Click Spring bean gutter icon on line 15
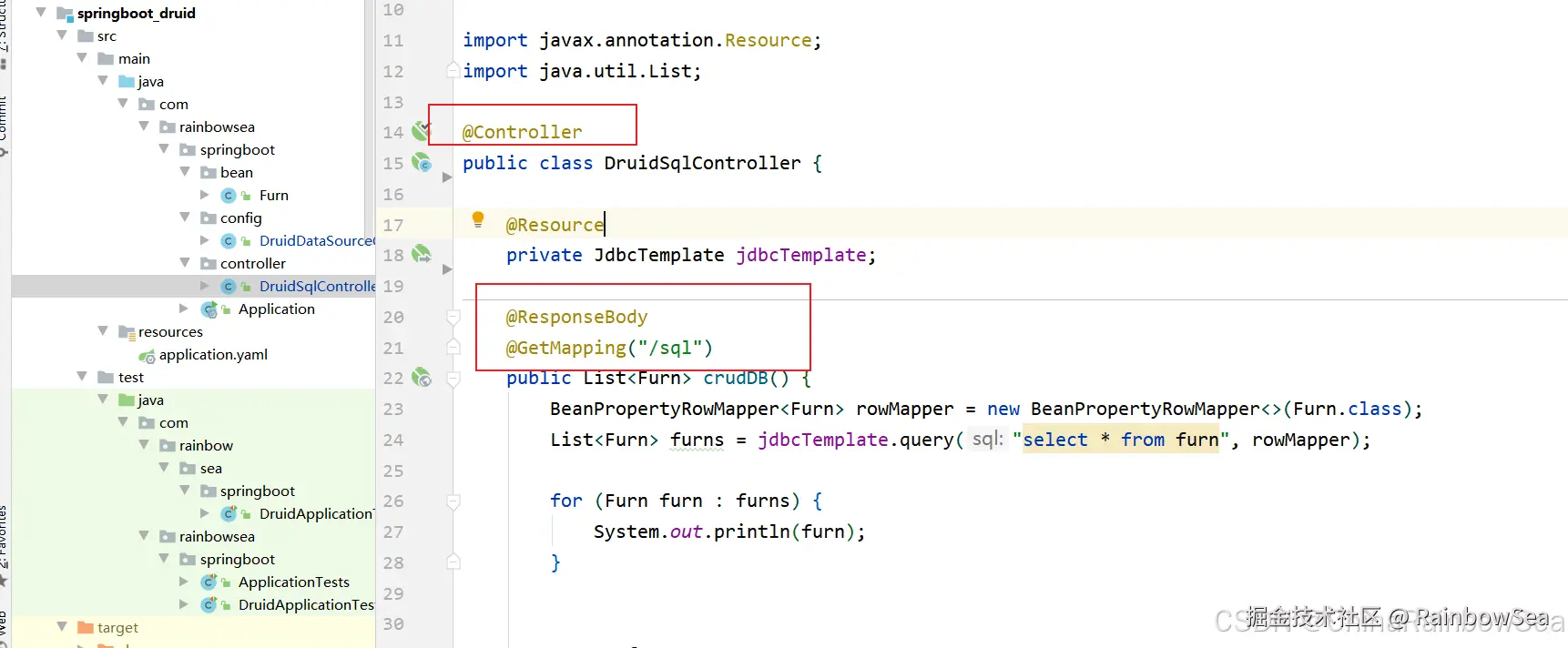This screenshot has height=648, width=1568. tap(422, 162)
